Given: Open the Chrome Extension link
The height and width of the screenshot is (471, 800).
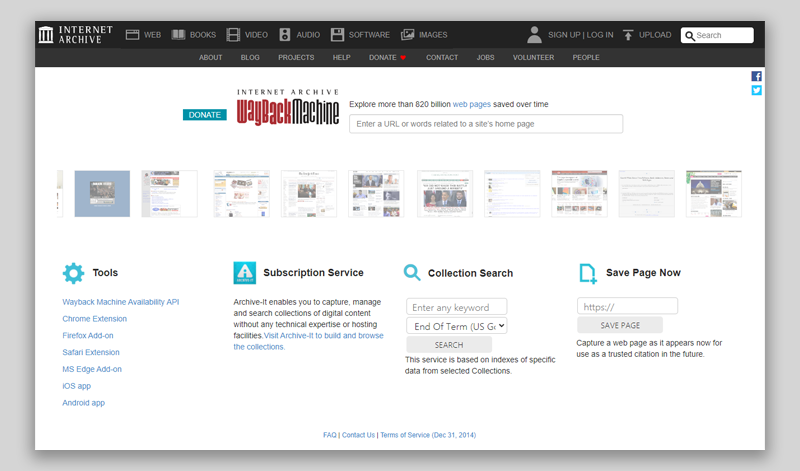Looking at the screenshot, I should point(94,319).
